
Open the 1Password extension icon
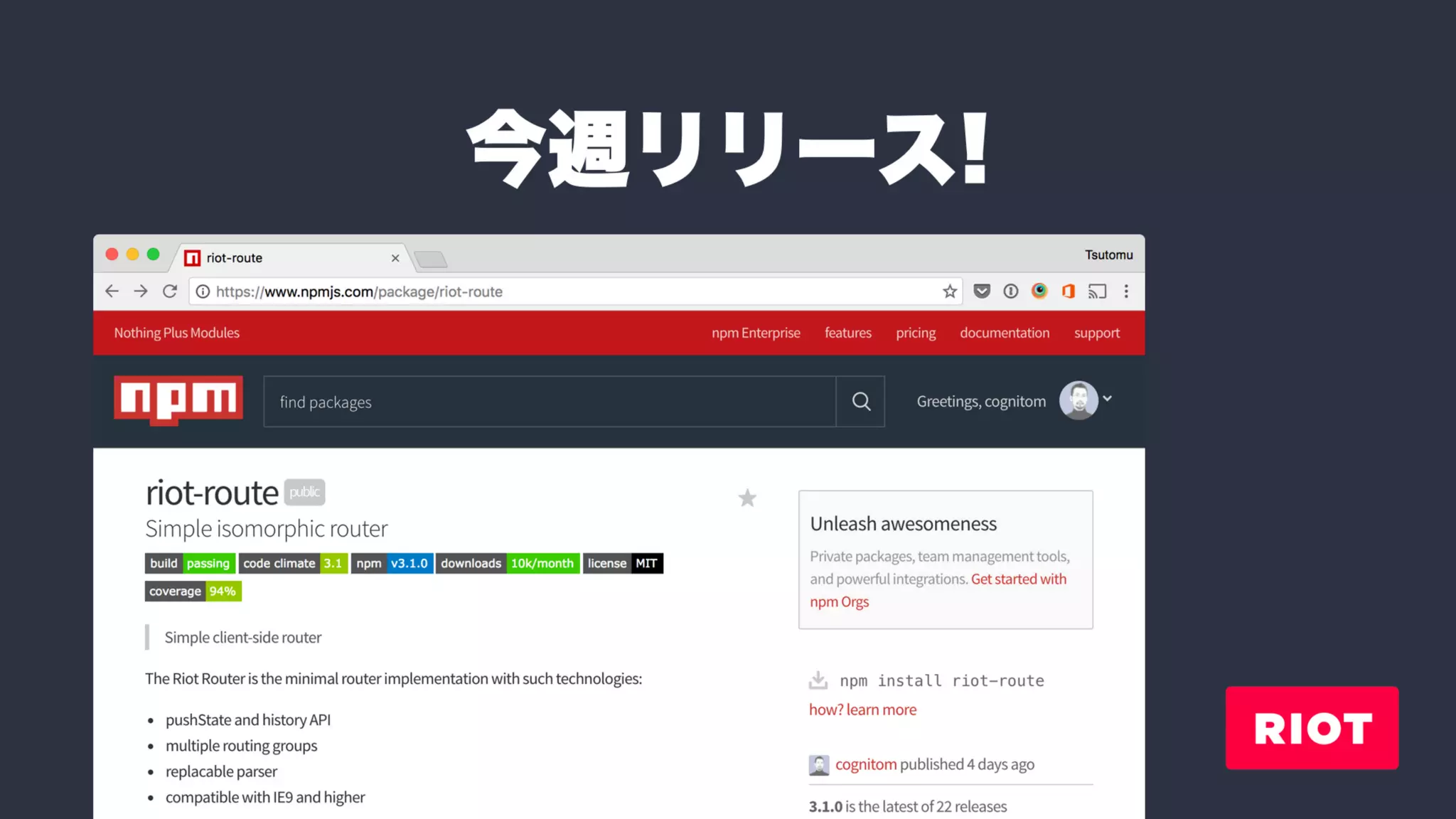[x=1011, y=291]
